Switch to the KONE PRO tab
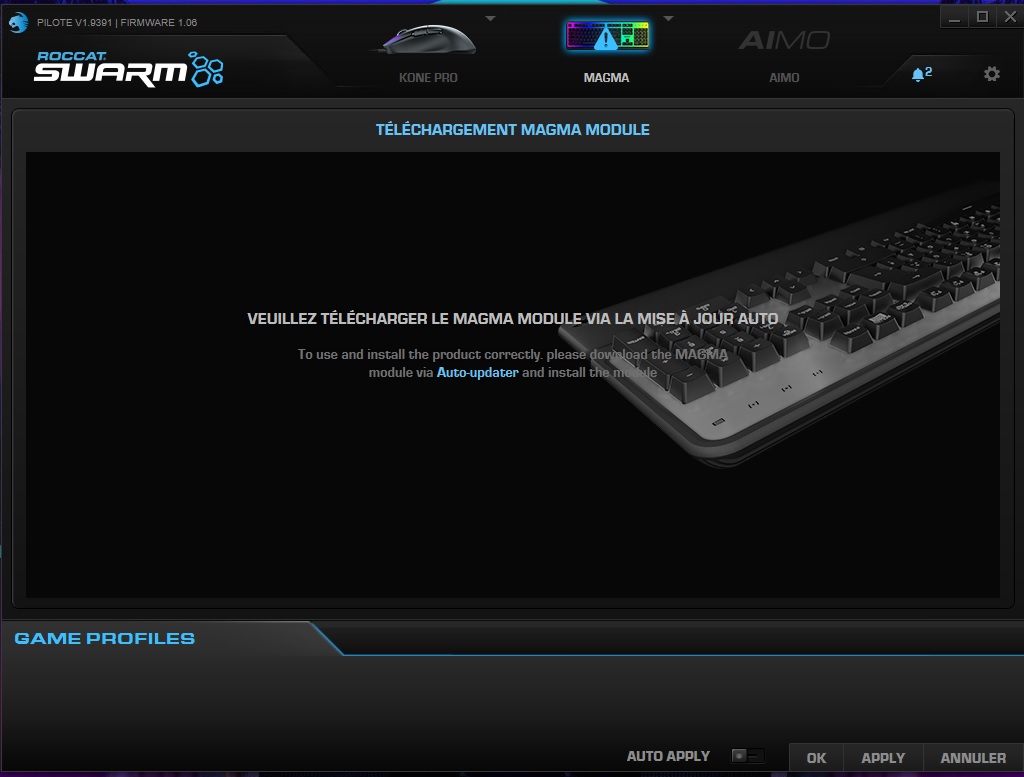Image resolution: width=1024 pixels, height=777 pixels. [x=428, y=78]
